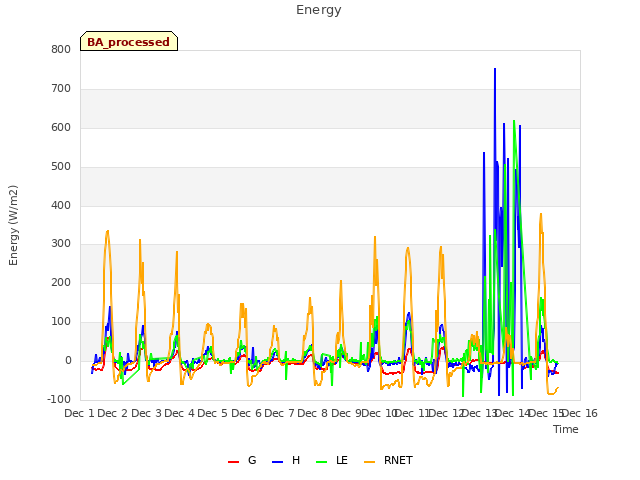Click the Dec 2 x-axis label

[113, 413]
